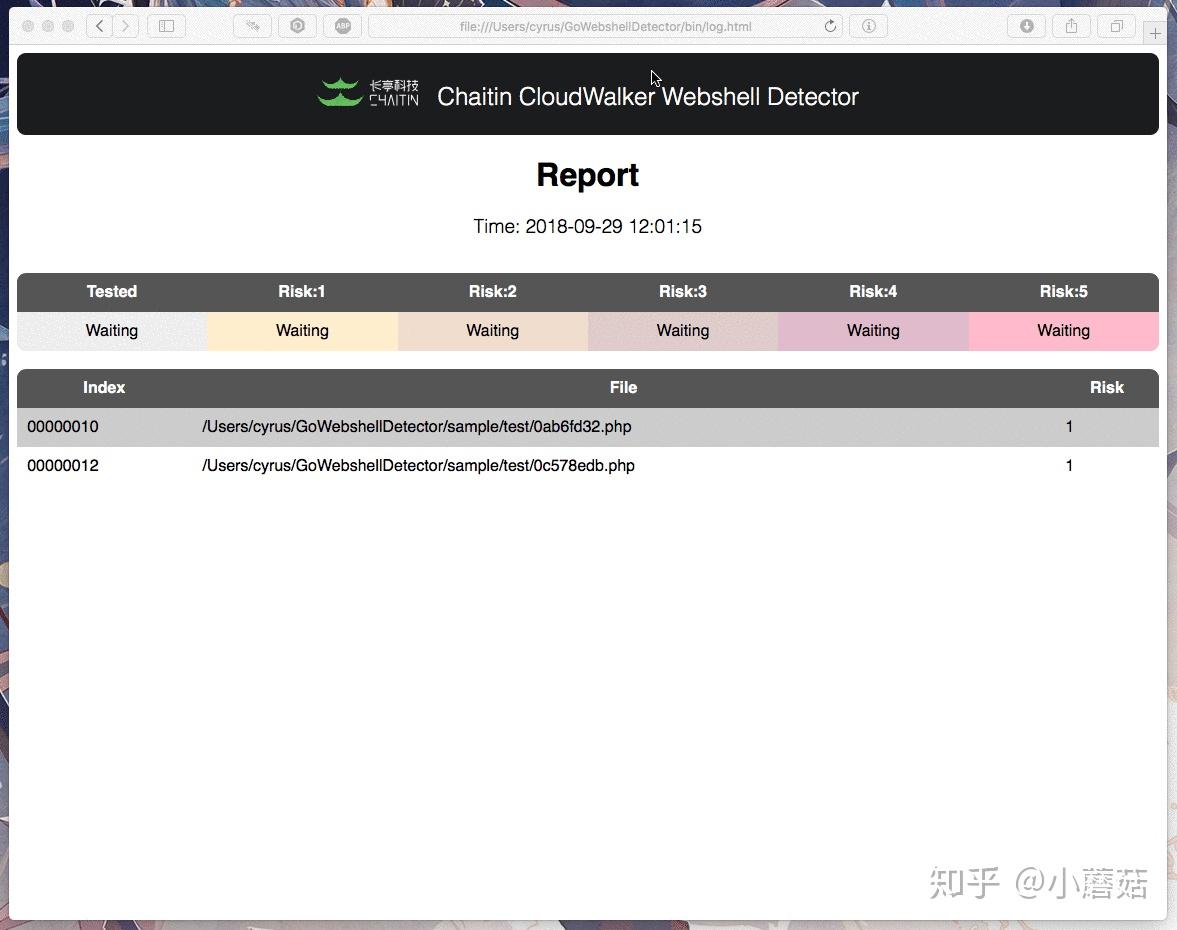Click the page reload icon in address bar
The image size is (1177, 930).
pos(830,26)
